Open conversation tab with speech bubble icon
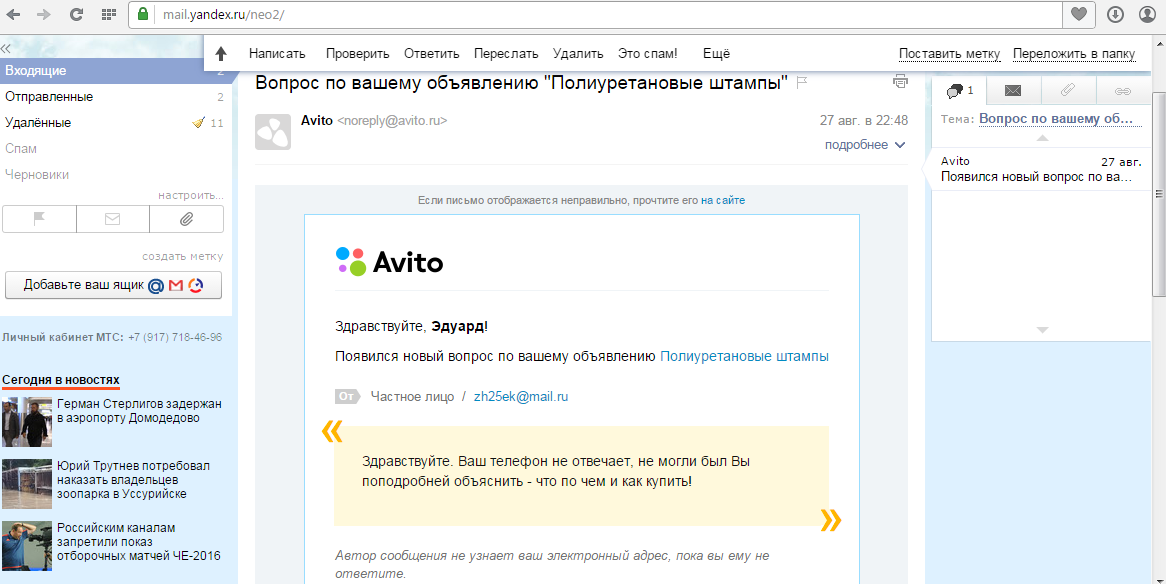 [x=959, y=91]
